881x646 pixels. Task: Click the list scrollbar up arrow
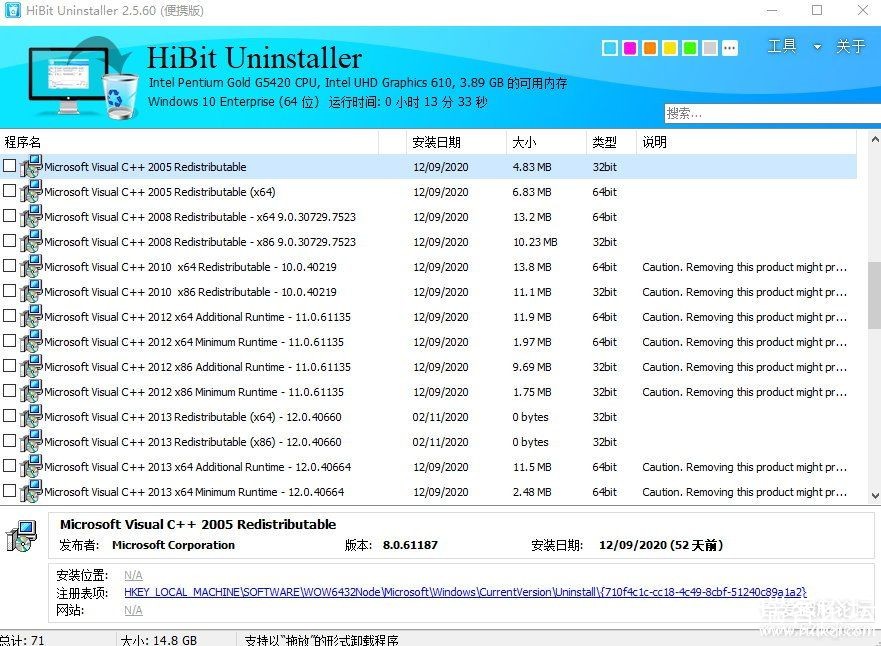pos(875,139)
